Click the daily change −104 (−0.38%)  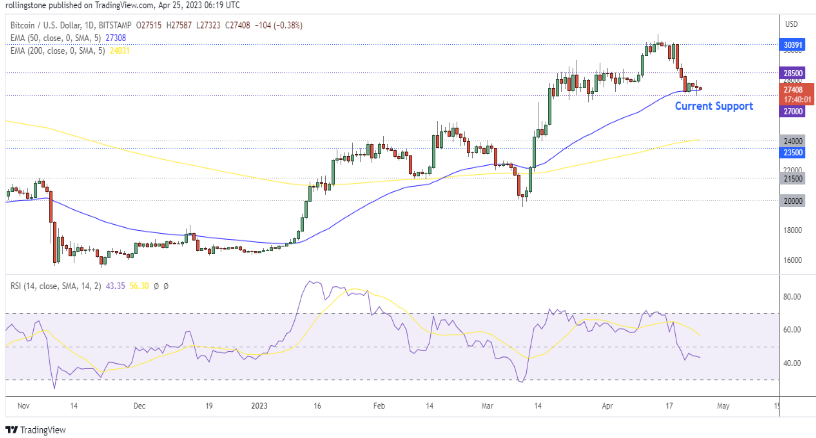click(279, 25)
